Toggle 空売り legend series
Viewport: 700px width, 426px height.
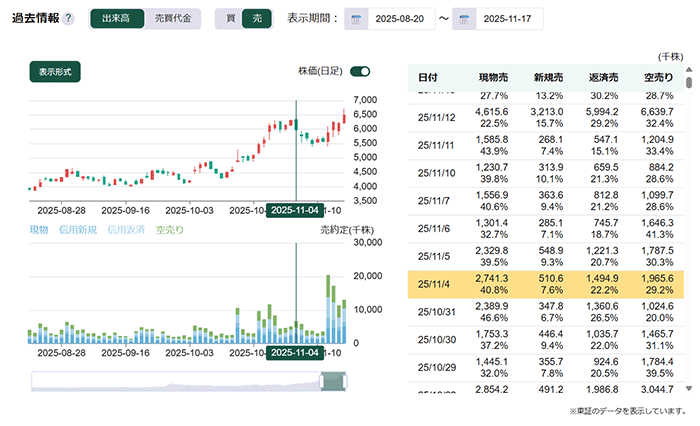170,230
